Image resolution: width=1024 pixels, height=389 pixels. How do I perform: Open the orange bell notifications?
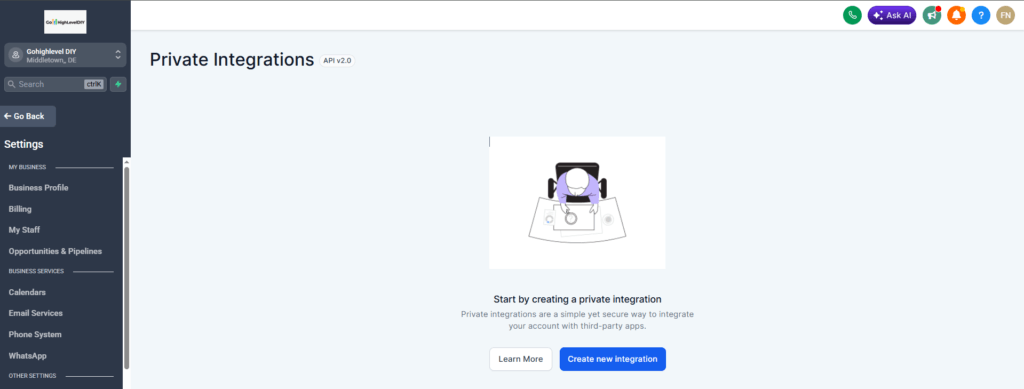pyautogui.click(x=956, y=15)
